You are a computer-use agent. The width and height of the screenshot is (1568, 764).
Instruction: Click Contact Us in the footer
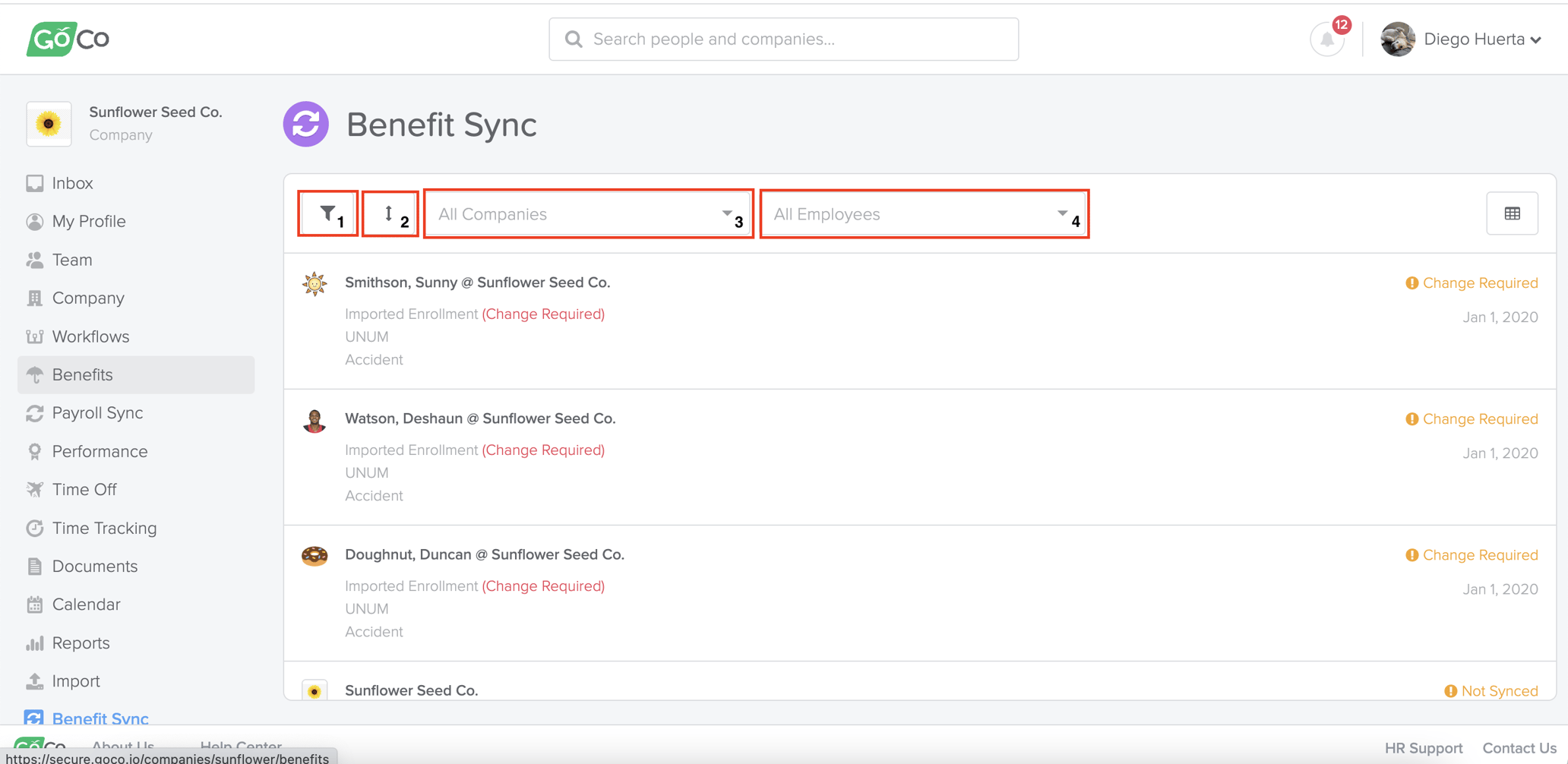[1519, 747]
